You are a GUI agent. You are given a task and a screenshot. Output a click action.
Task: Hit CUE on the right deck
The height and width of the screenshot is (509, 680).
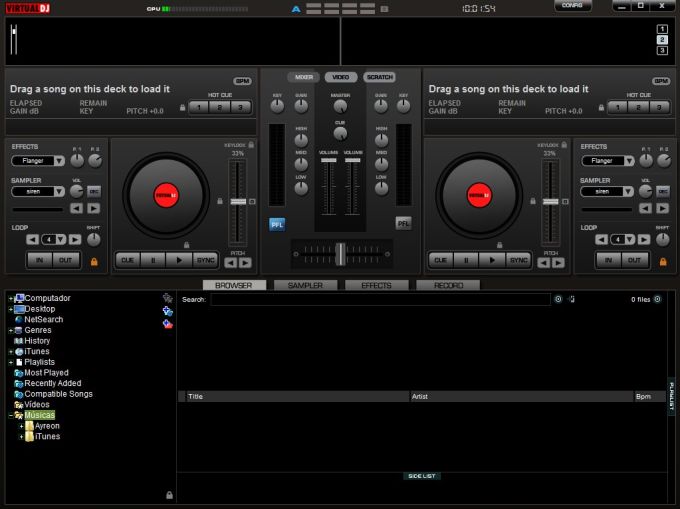point(441,260)
